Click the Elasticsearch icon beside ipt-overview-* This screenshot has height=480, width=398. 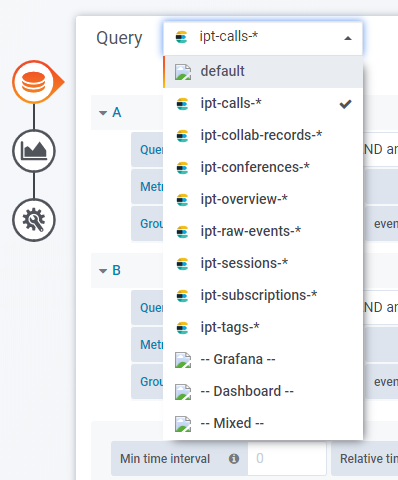pos(182,200)
